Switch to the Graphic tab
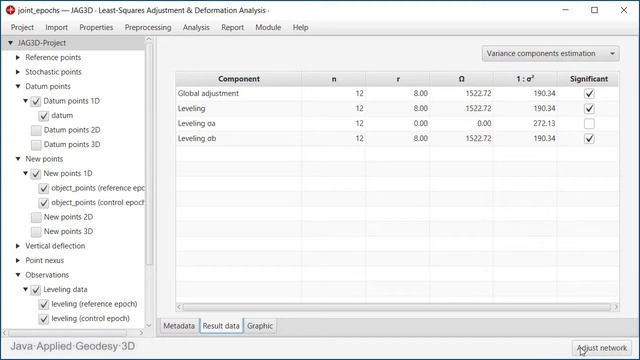640x360 pixels. [260, 326]
